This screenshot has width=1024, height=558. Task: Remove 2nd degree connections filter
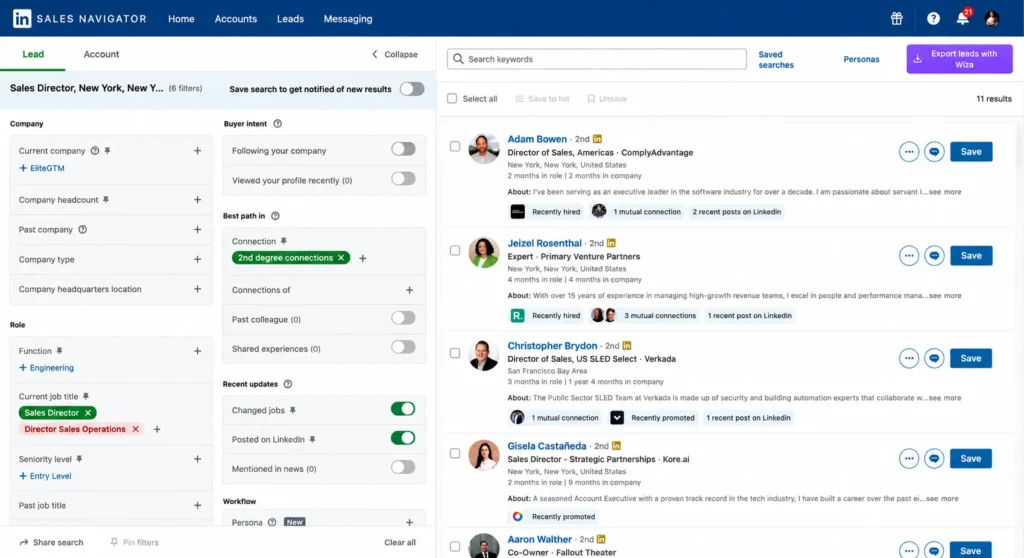pos(341,257)
